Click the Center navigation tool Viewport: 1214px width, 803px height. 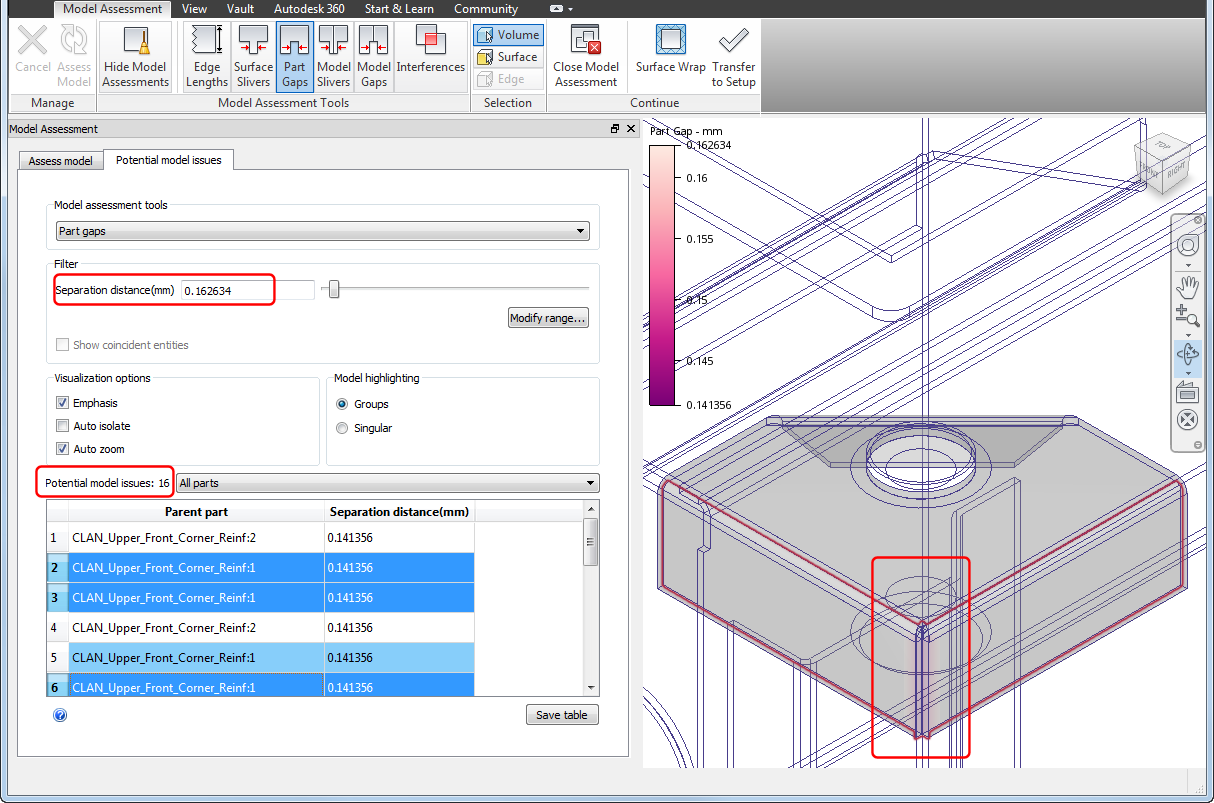1188,420
